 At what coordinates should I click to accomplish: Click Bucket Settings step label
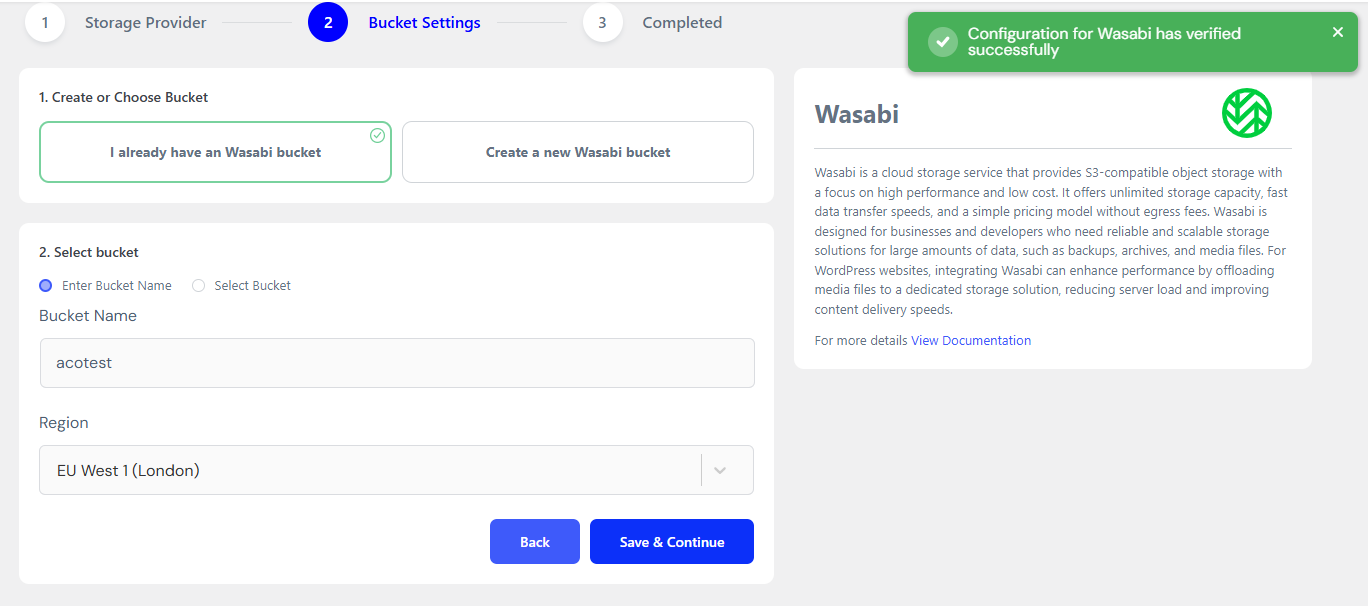425,22
